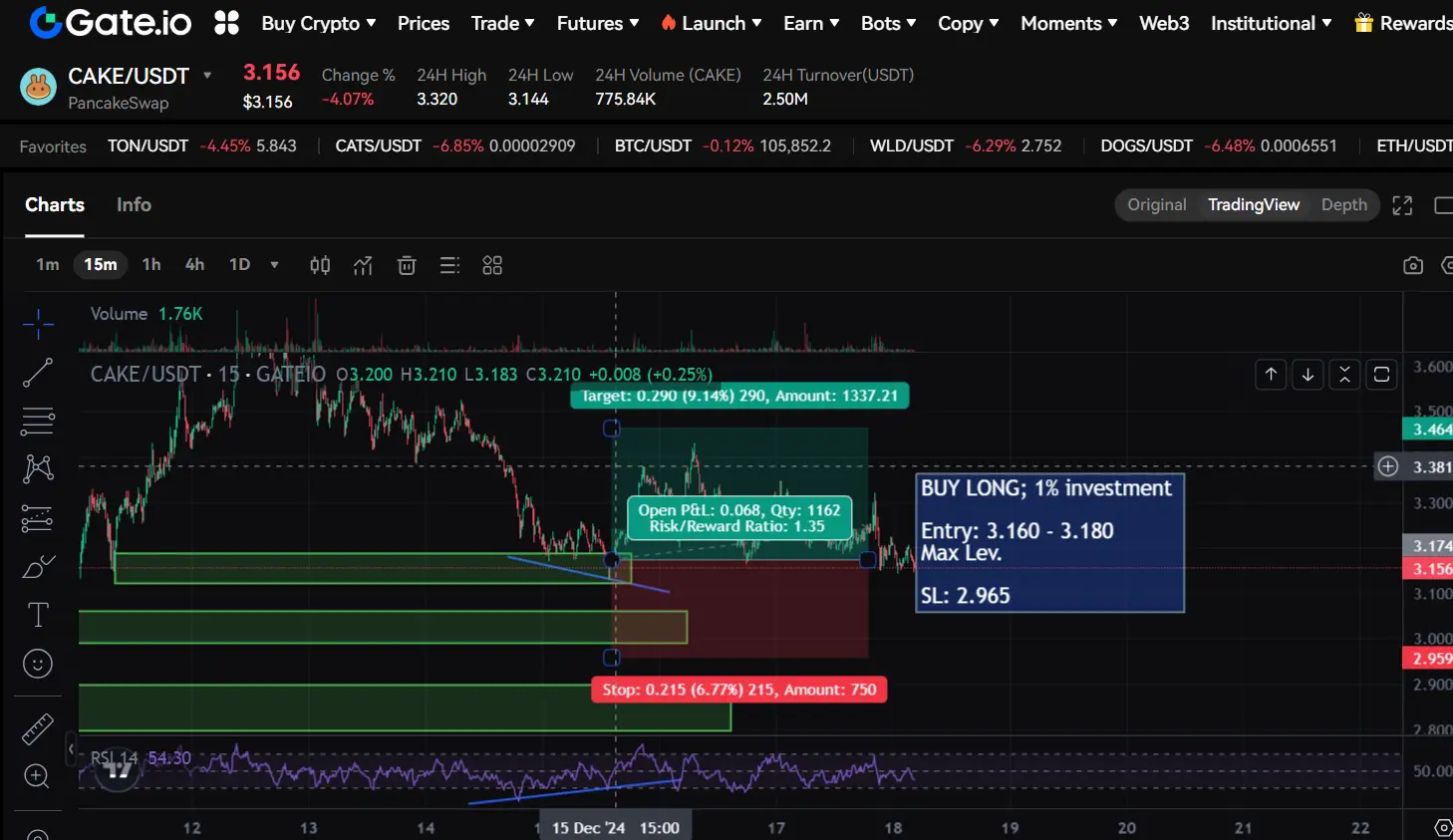Image resolution: width=1453 pixels, height=840 pixels.
Task: Open CATS/USDT from favorites bar
Action: [x=455, y=145]
